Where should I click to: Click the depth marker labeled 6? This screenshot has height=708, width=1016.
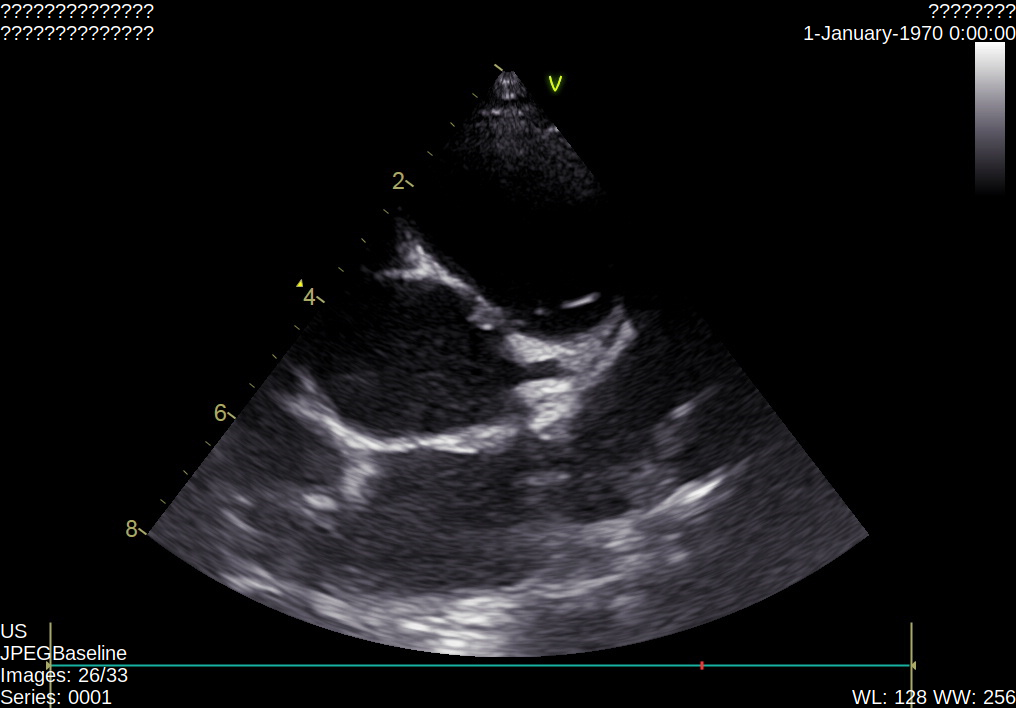click(x=220, y=411)
